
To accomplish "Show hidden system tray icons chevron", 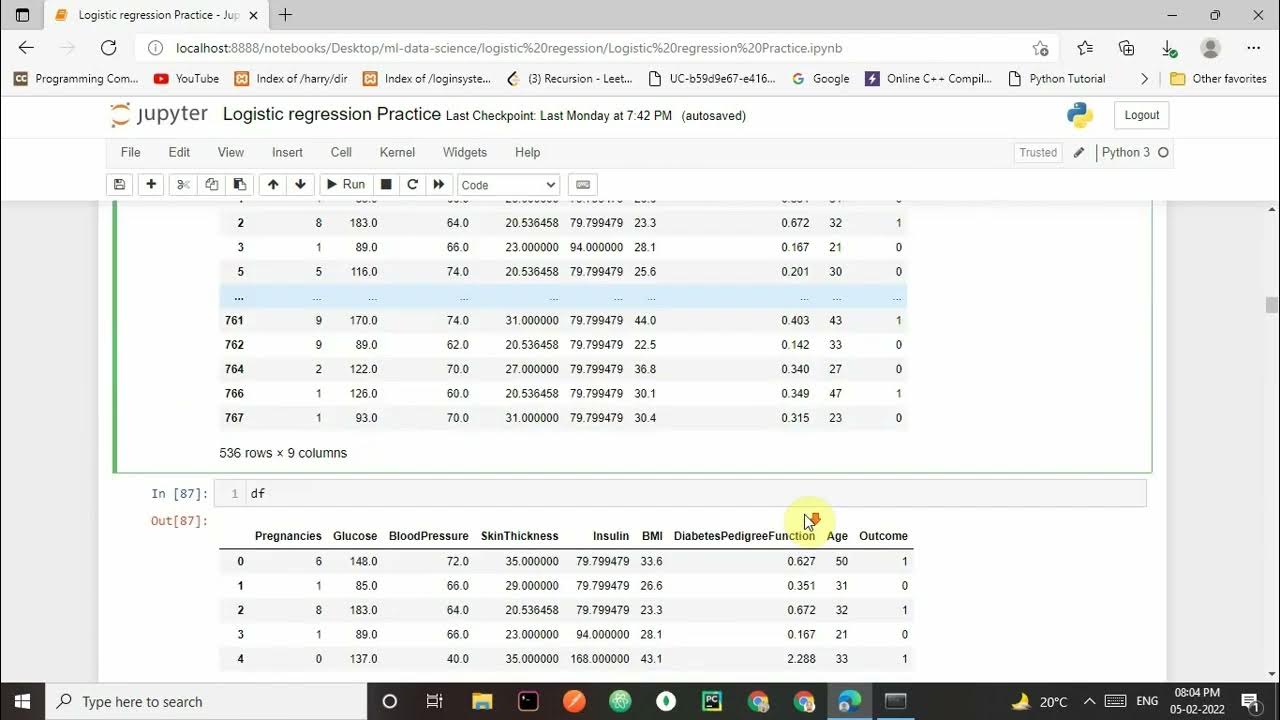I will [x=1089, y=701].
